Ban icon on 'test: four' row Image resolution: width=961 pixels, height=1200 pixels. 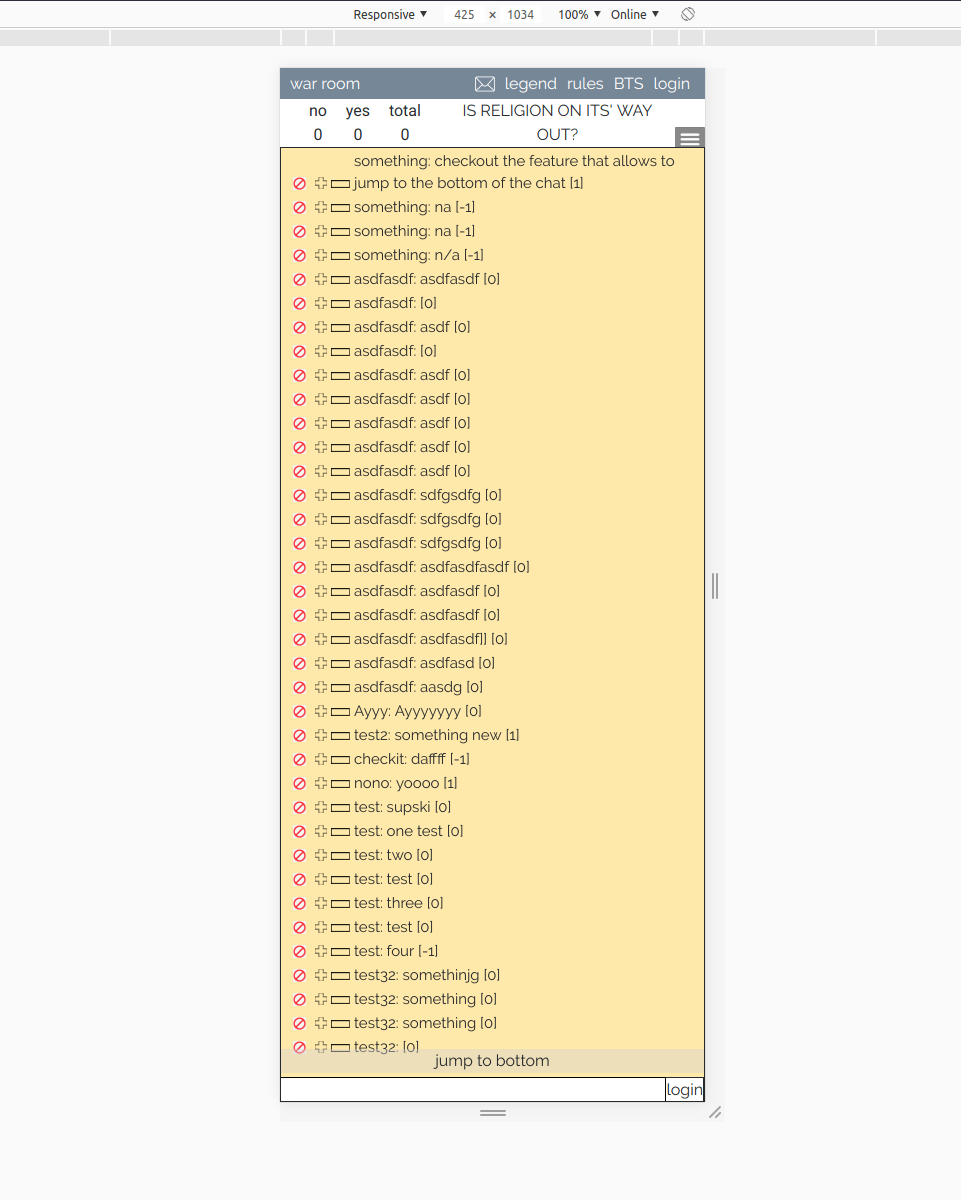tap(299, 952)
